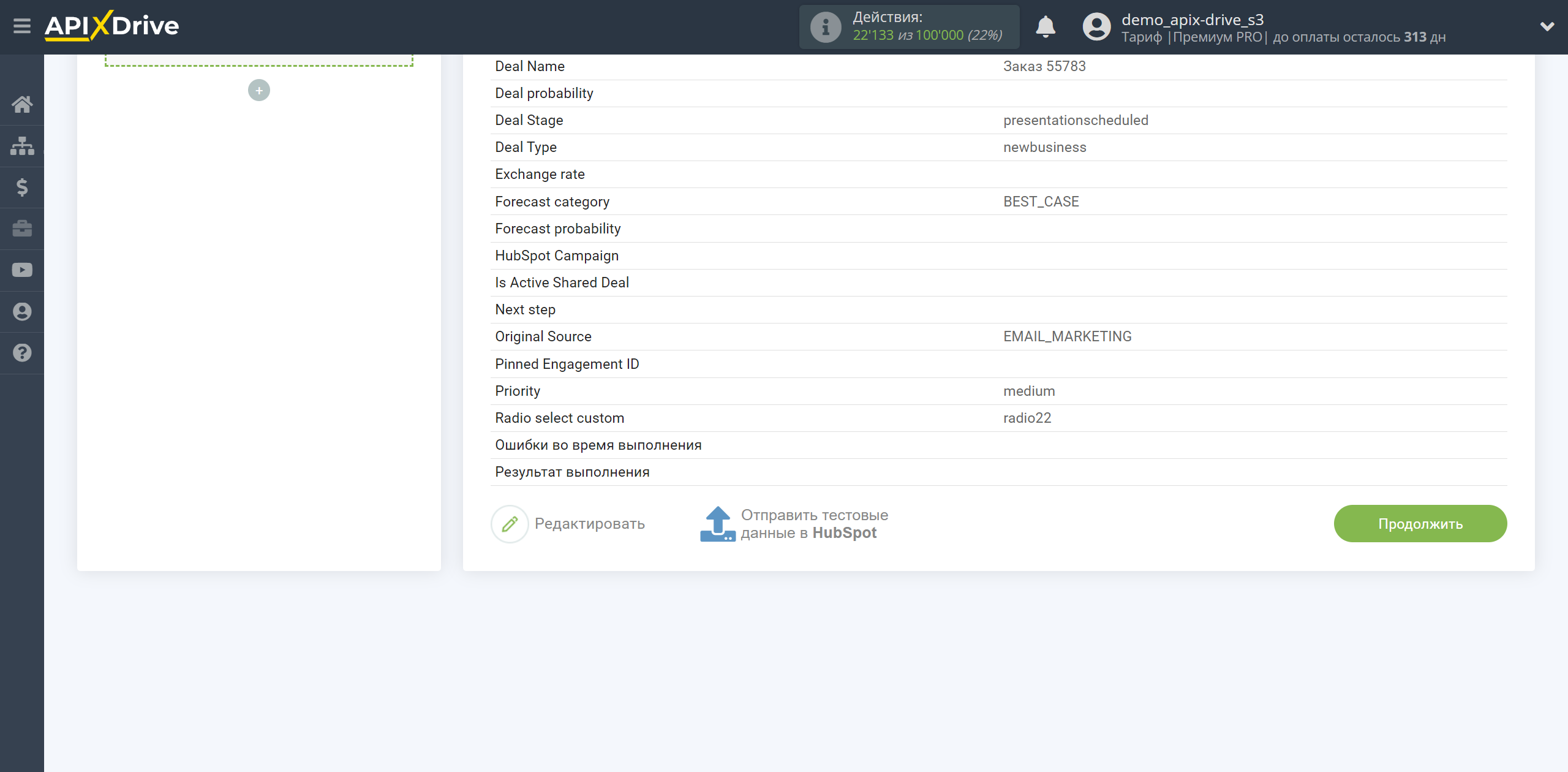Open connections sitemap icon in sidebar
This screenshot has width=1568, height=772.
pos(22,146)
